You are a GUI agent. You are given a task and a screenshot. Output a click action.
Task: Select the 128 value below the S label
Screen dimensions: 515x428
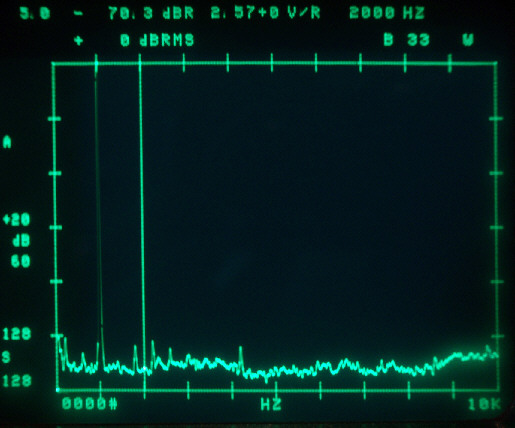[17, 380]
